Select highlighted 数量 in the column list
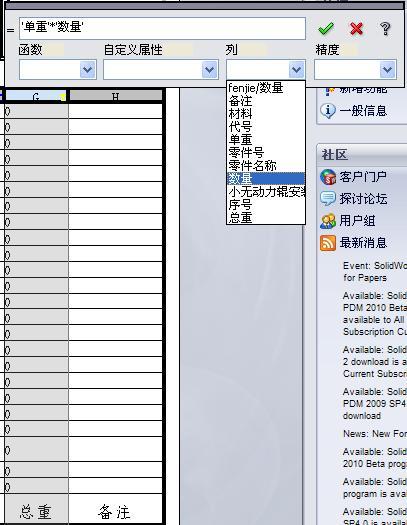 click(x=266, y=178)
